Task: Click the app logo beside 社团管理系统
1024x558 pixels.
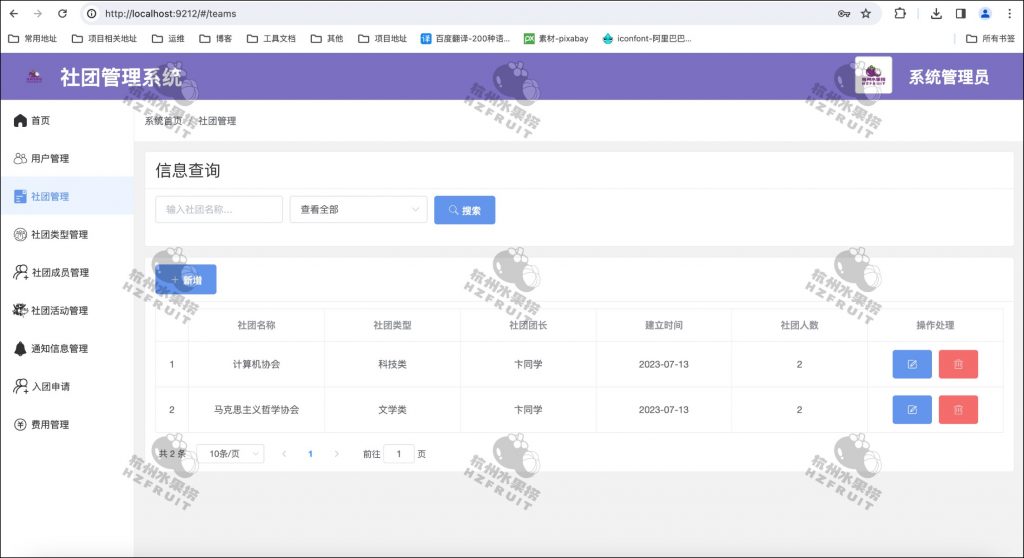Action: (34, 76)
